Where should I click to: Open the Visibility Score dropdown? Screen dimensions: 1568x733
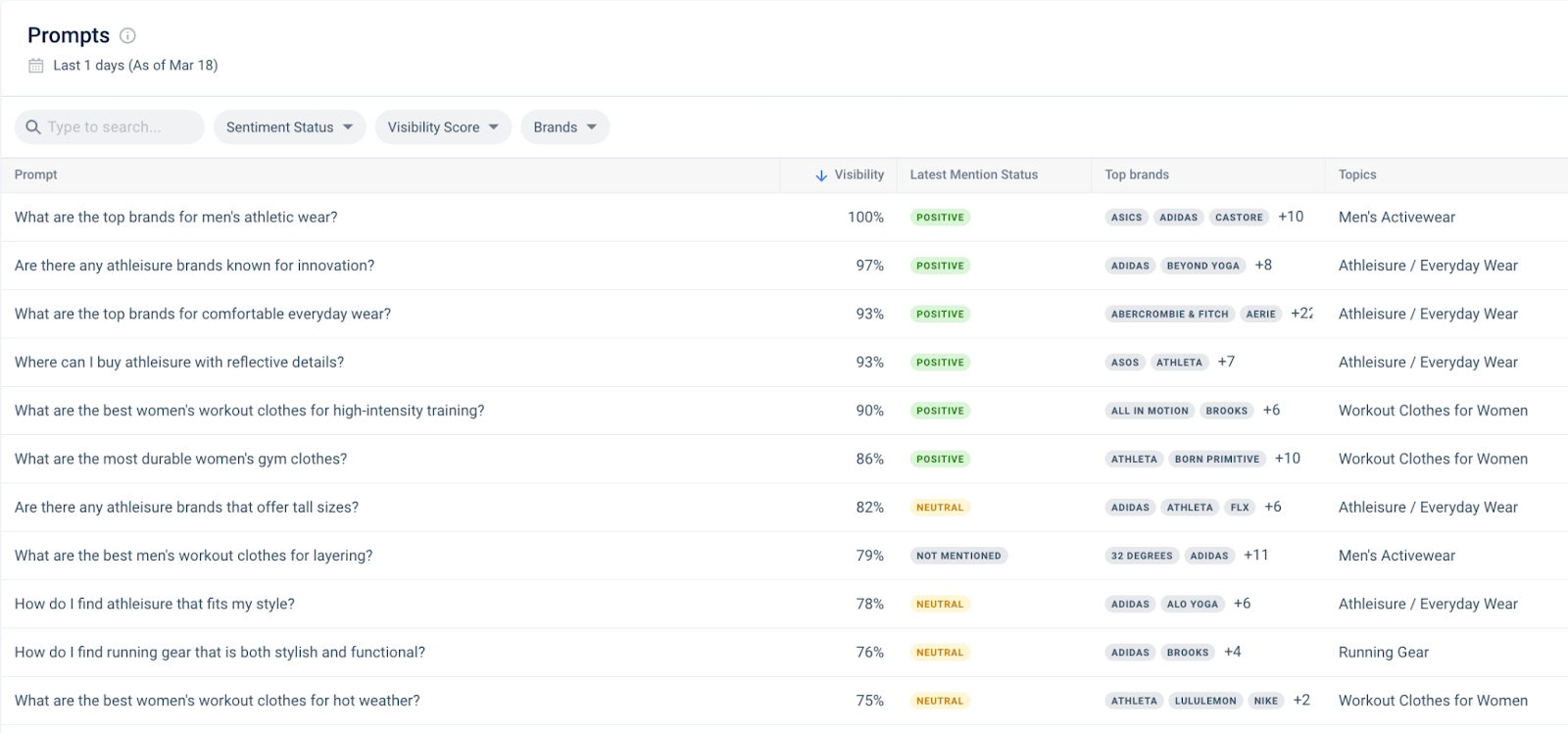[x=443, y=127]
